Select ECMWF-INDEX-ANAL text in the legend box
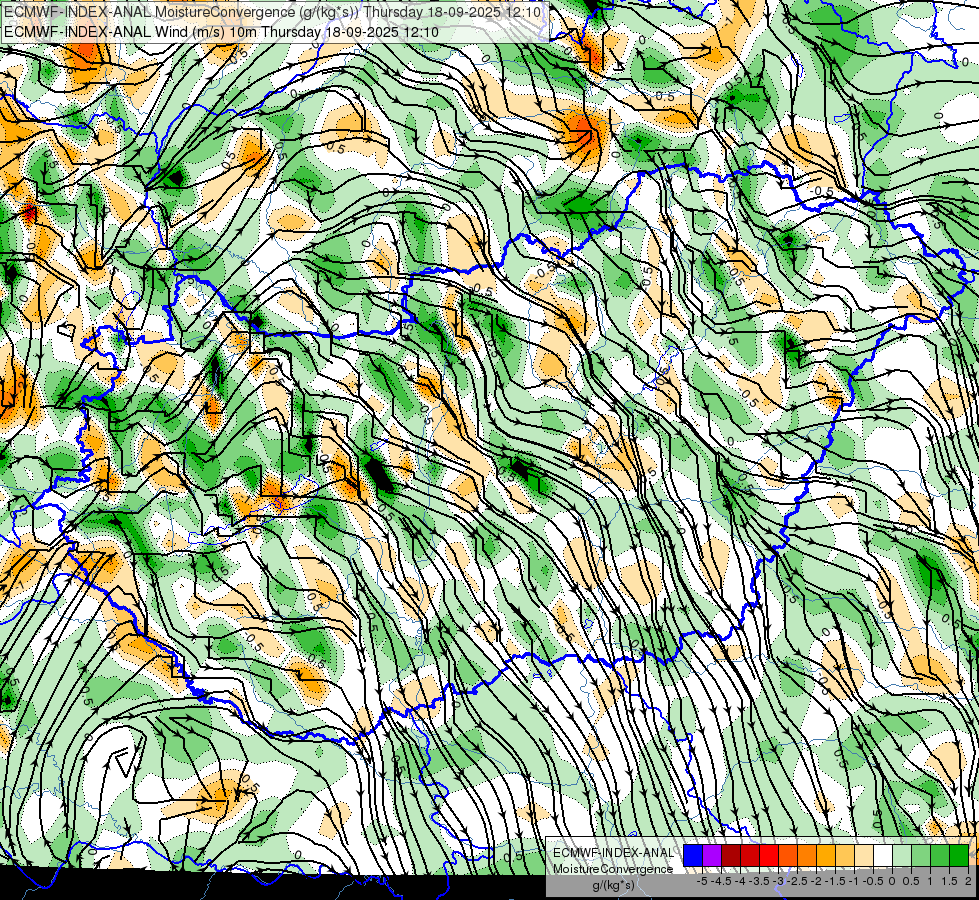979x900 pixels. pyautogui.click(x=613, y=853)
